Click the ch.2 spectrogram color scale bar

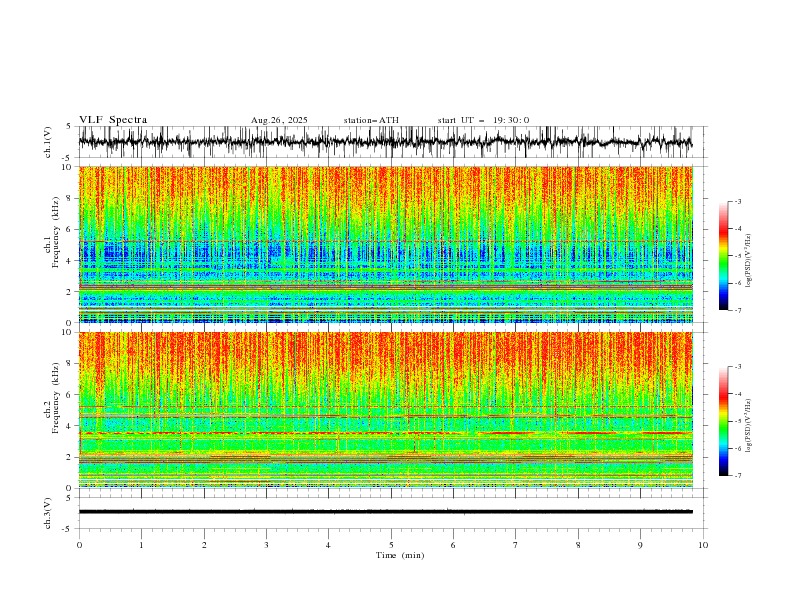coord(723,421)
